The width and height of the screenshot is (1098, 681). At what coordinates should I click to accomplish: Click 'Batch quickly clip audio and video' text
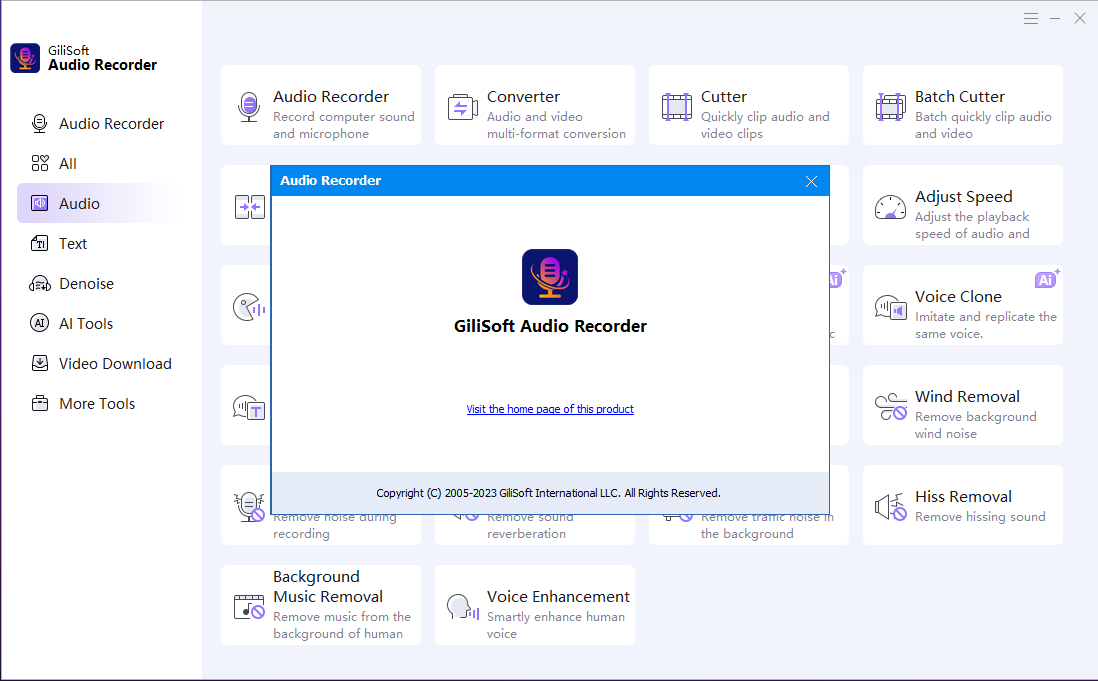pos(983,125)
